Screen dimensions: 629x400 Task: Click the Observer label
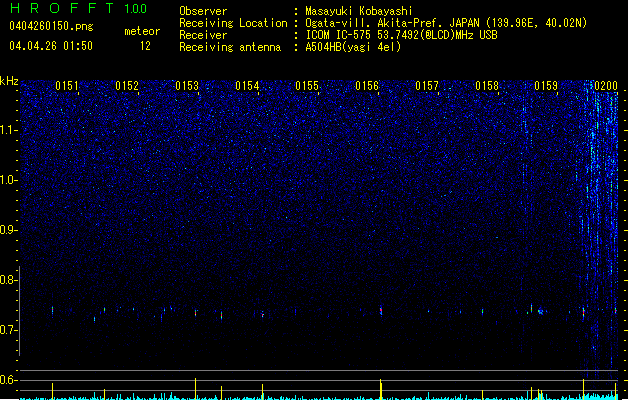pos(203,11)
